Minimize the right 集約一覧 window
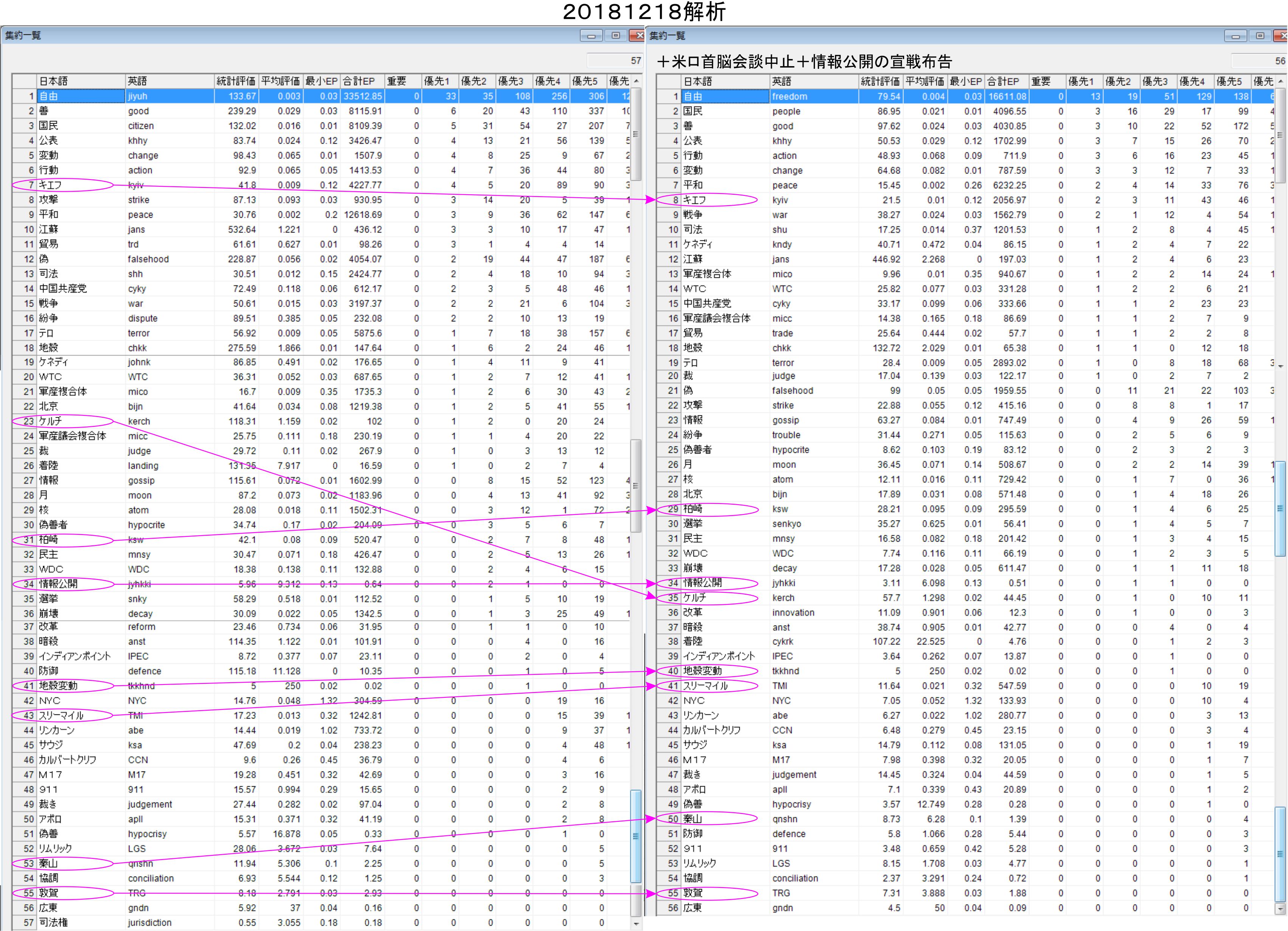1288x931 pixels. pyautogui.click(x=1235, y=36)
